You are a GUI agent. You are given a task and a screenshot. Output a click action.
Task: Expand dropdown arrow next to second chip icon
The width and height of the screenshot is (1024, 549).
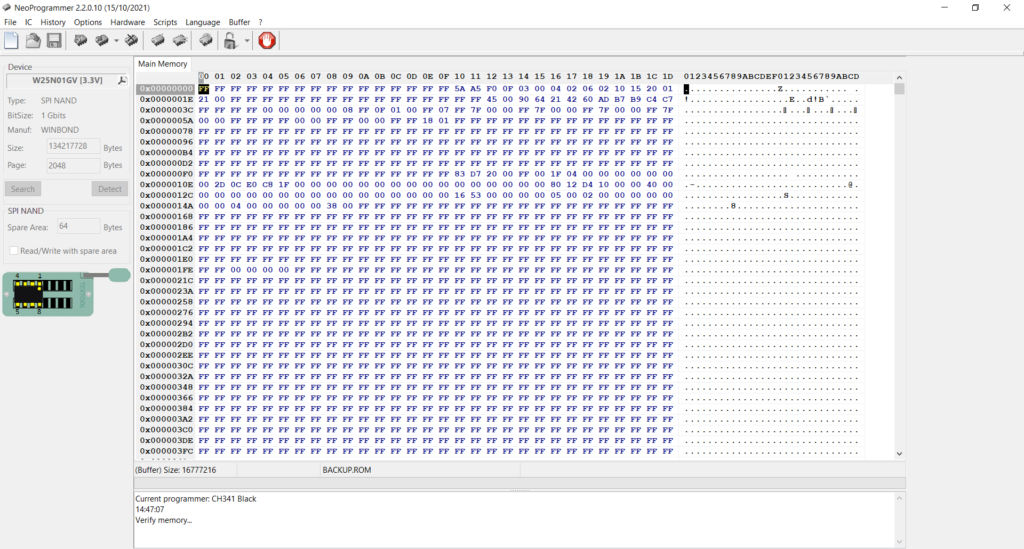(x=116, y=41)
